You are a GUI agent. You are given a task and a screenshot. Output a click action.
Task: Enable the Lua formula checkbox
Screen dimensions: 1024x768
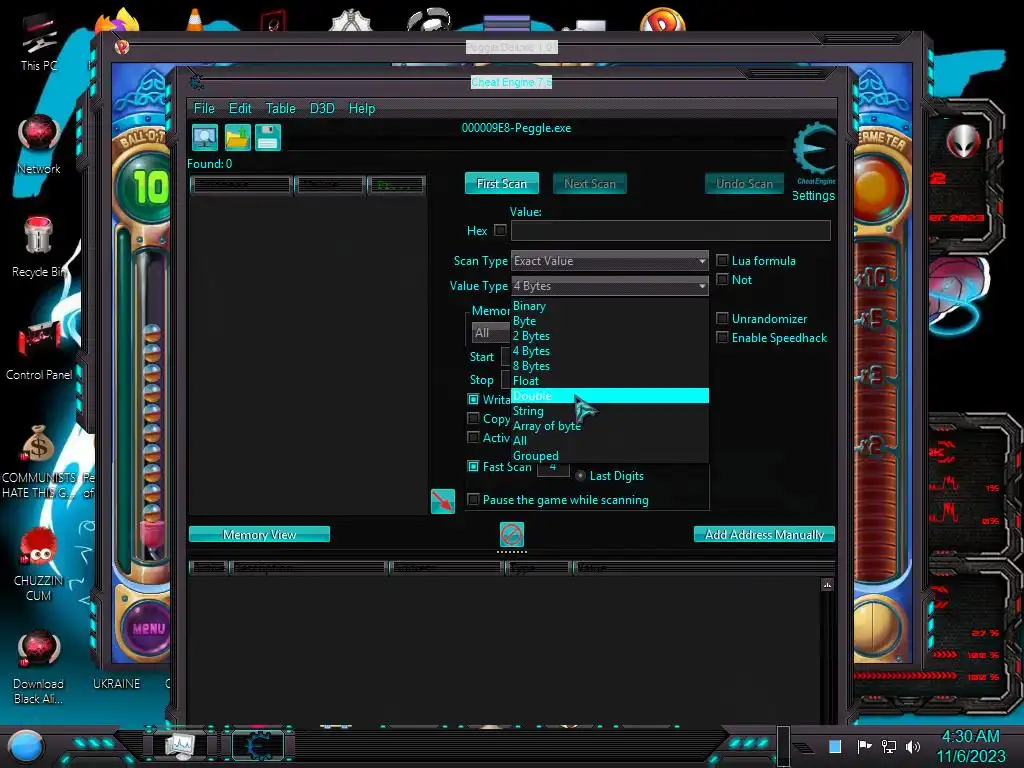click(722, 260)
